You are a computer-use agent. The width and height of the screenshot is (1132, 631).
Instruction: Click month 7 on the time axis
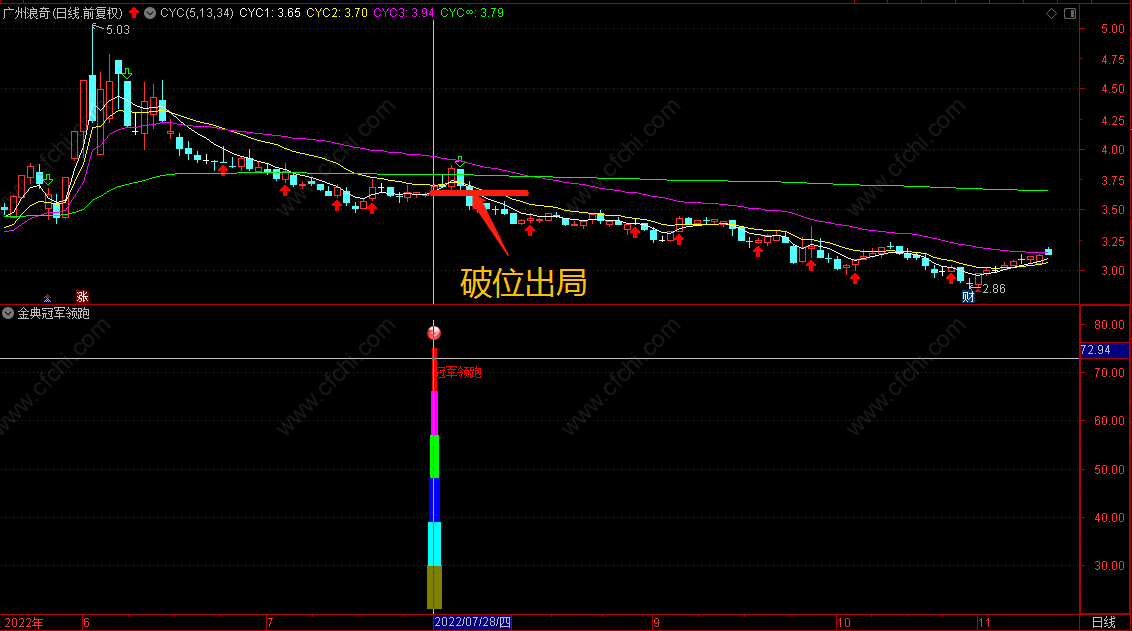[270, 623]
